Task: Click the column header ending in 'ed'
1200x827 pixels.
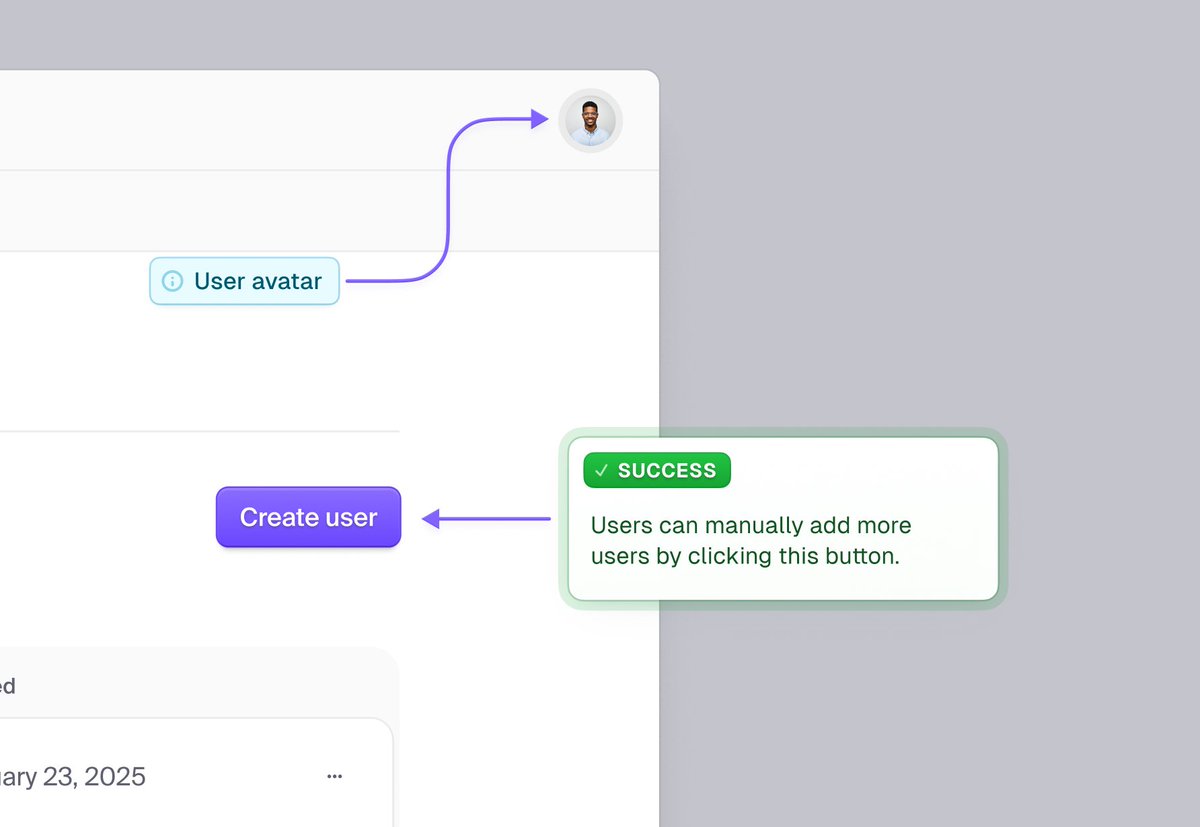Action: click(8, 685)
